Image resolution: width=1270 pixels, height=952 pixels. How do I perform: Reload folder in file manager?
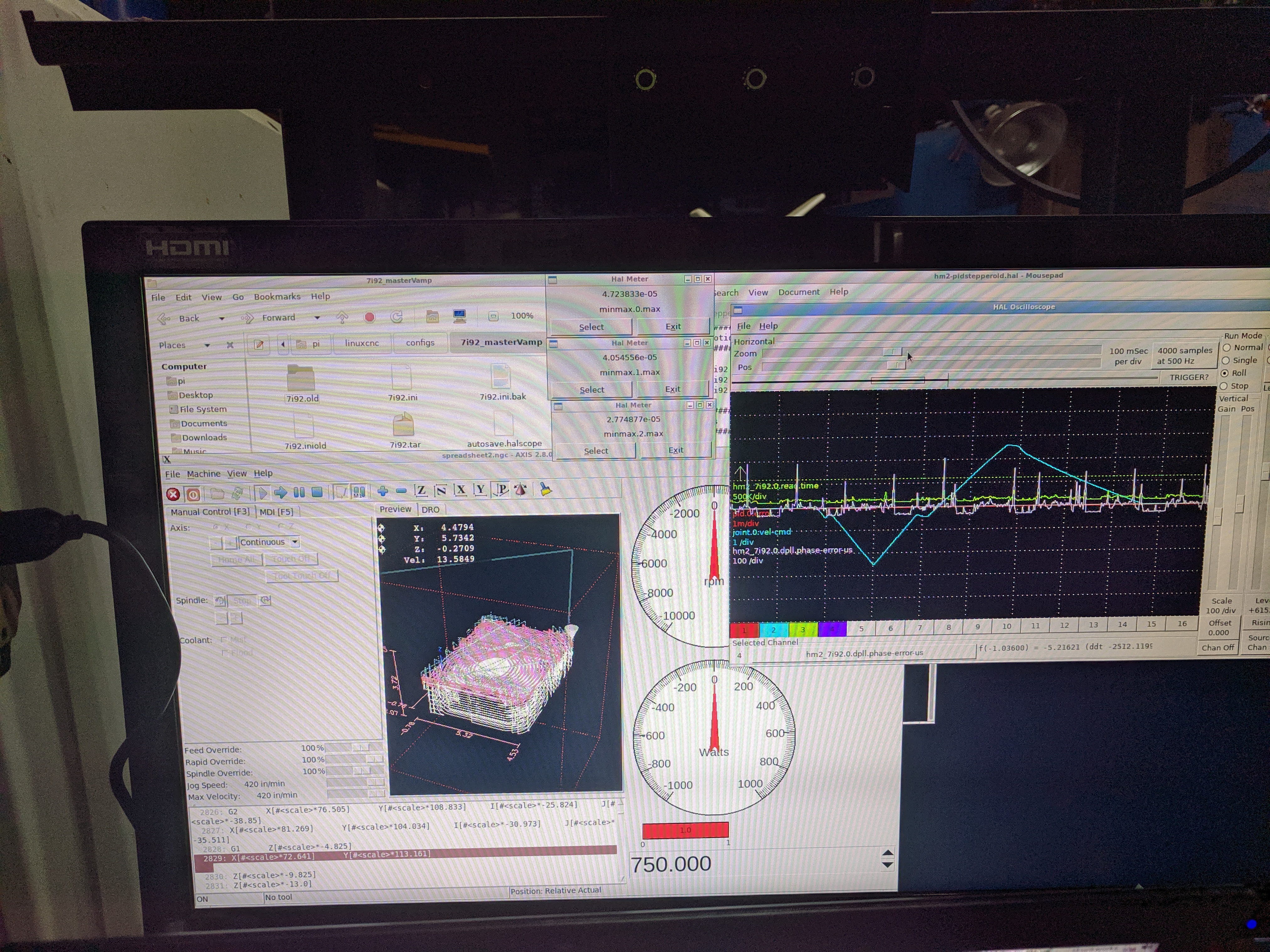coord(396,317)
